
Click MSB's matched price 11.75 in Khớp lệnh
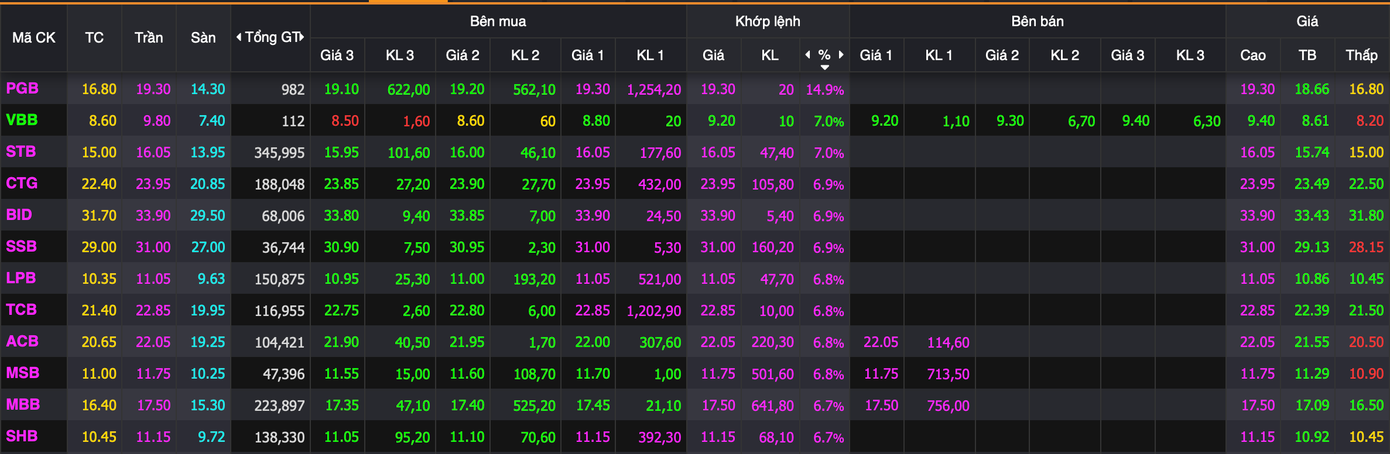pyautogui.click(x=717, y=373)
